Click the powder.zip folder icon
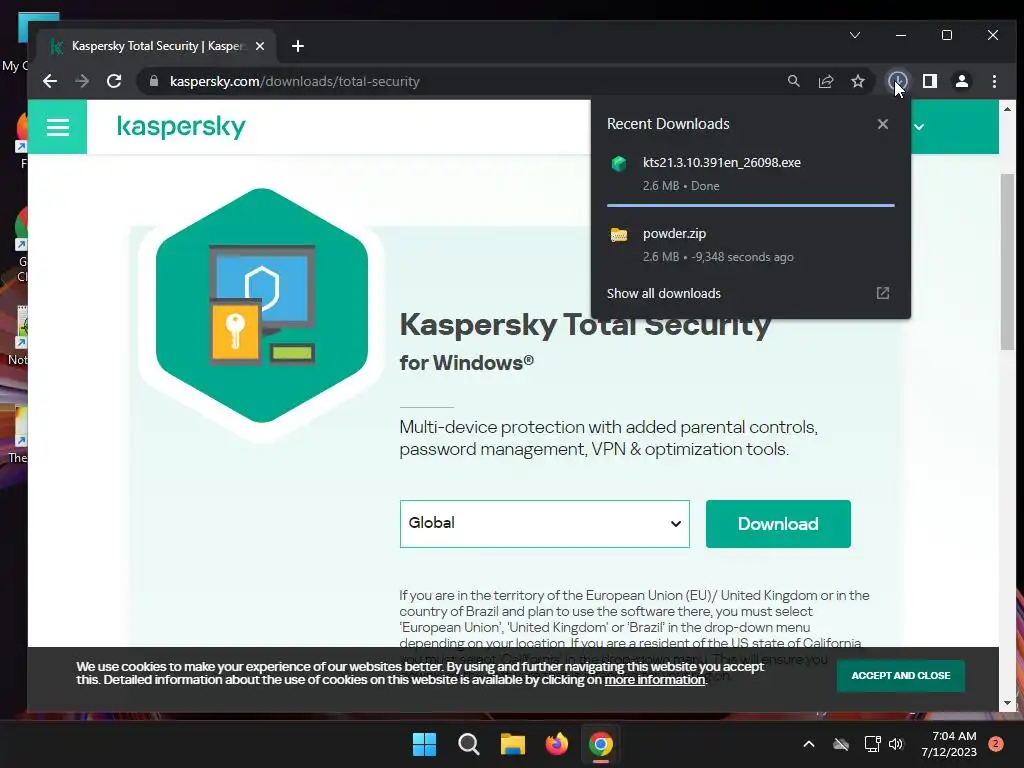 point(618,234)
